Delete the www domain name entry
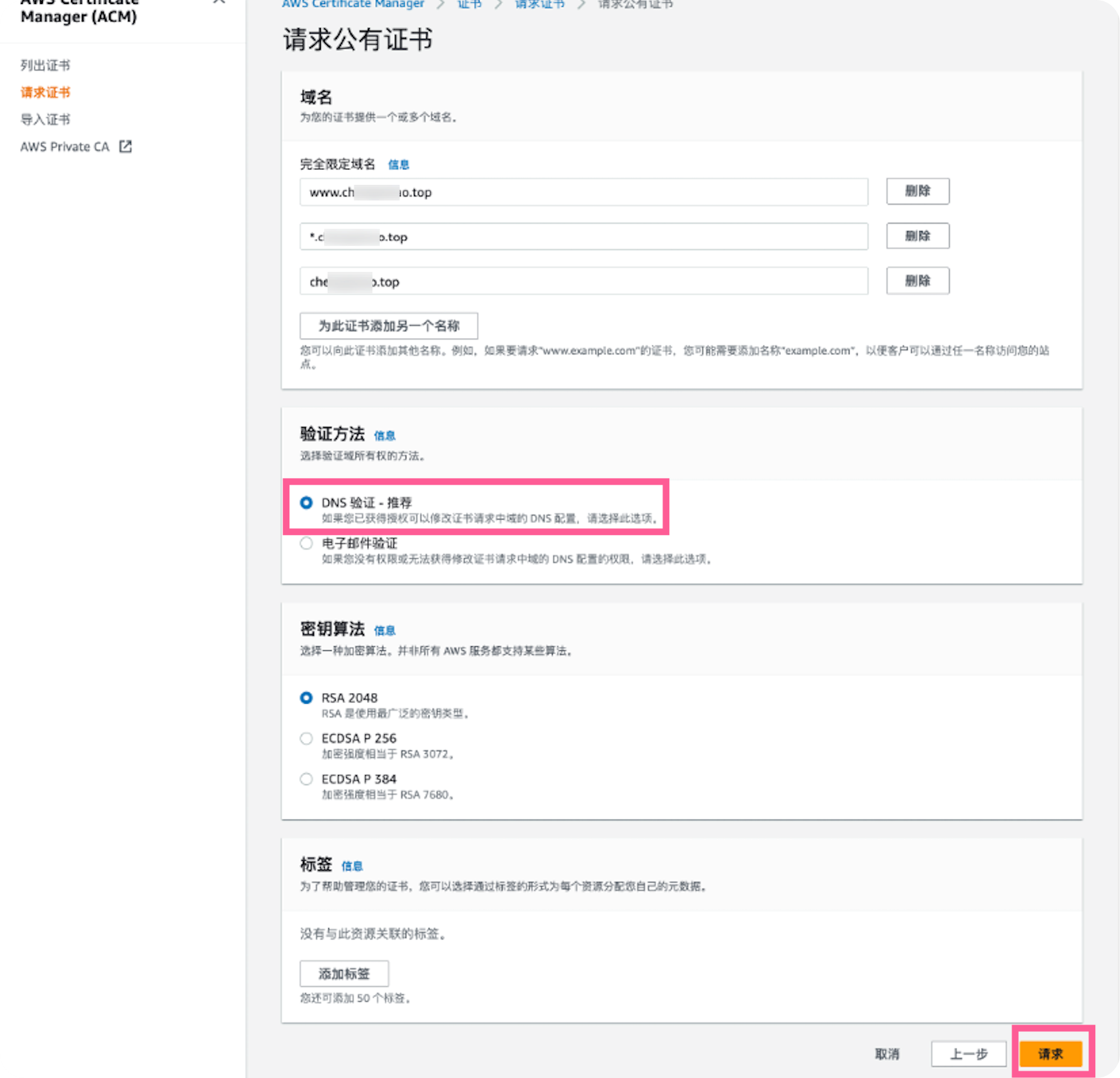1120x1078 pixels. (x=917, y=191)
